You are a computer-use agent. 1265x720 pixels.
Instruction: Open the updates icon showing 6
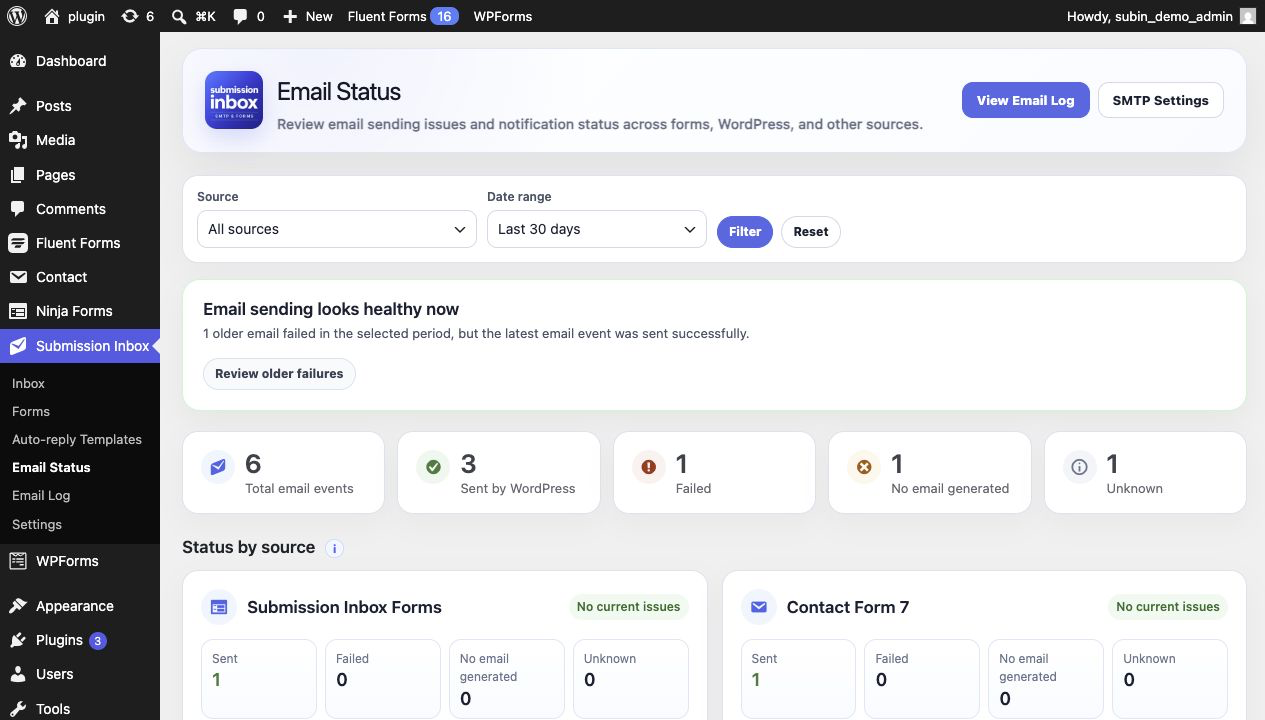tap(130, 16)
